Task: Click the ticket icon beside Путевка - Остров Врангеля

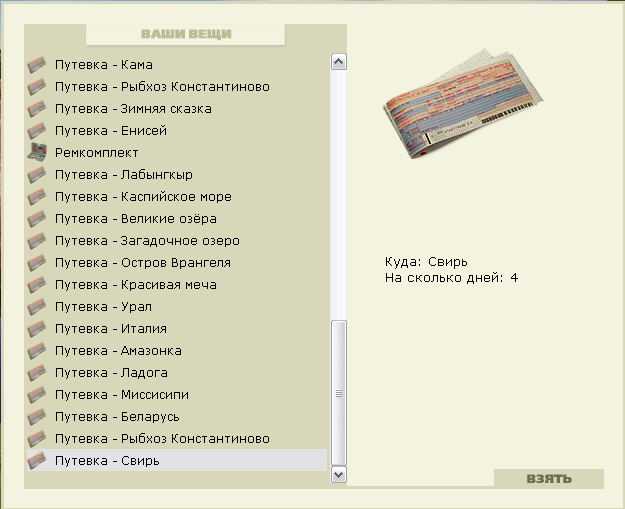Action: tap(37, 262)
